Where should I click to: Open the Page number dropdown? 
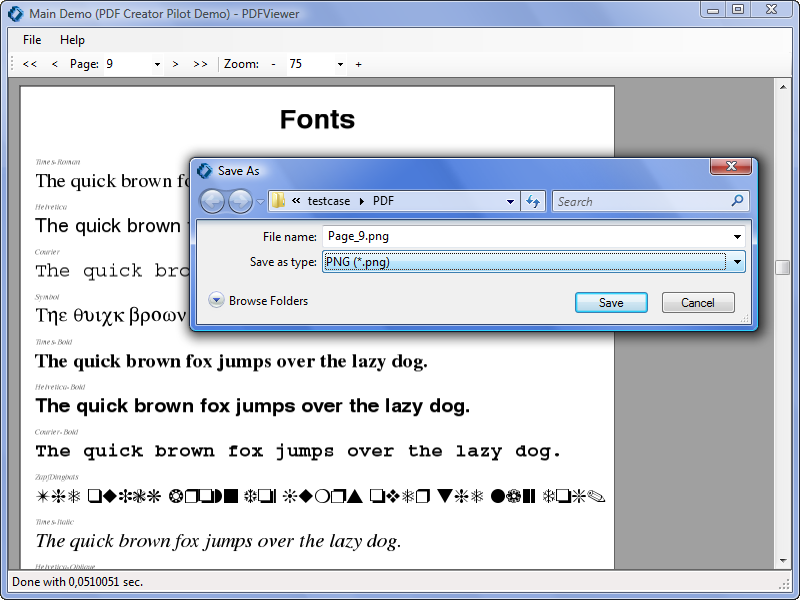coord(157,64)
